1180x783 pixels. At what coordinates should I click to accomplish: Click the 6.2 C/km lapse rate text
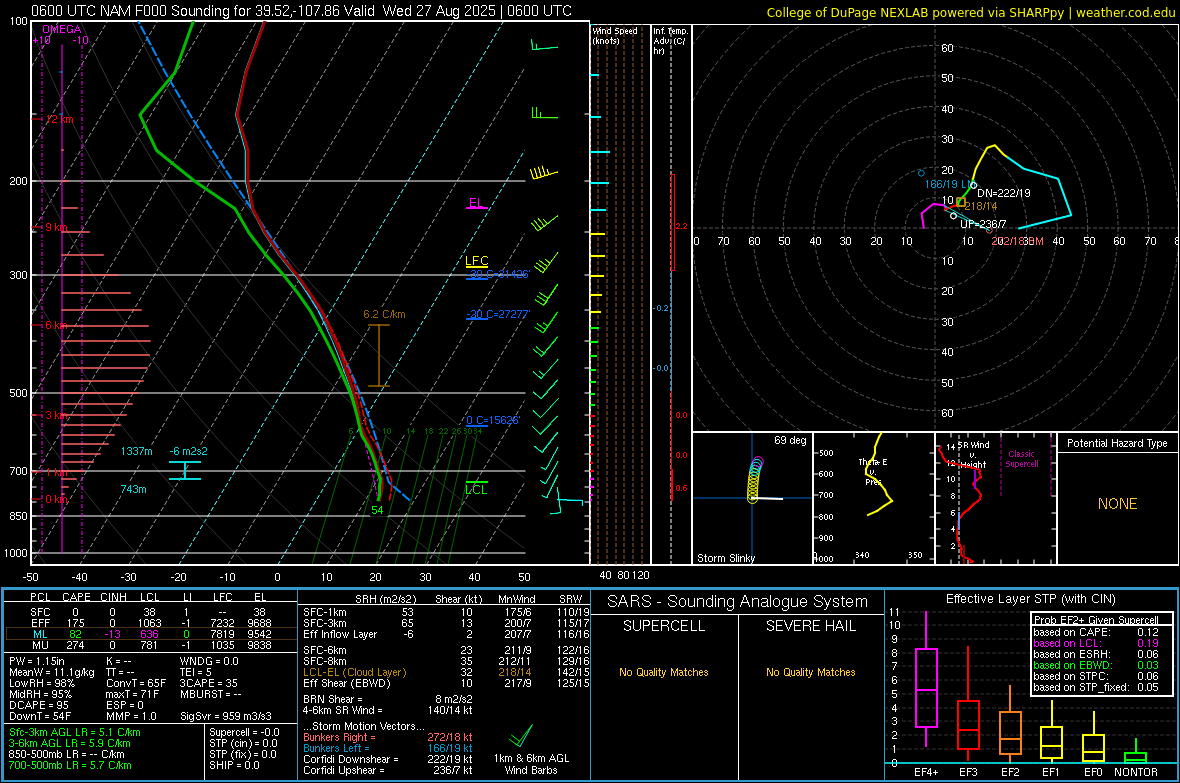[384, 314]
